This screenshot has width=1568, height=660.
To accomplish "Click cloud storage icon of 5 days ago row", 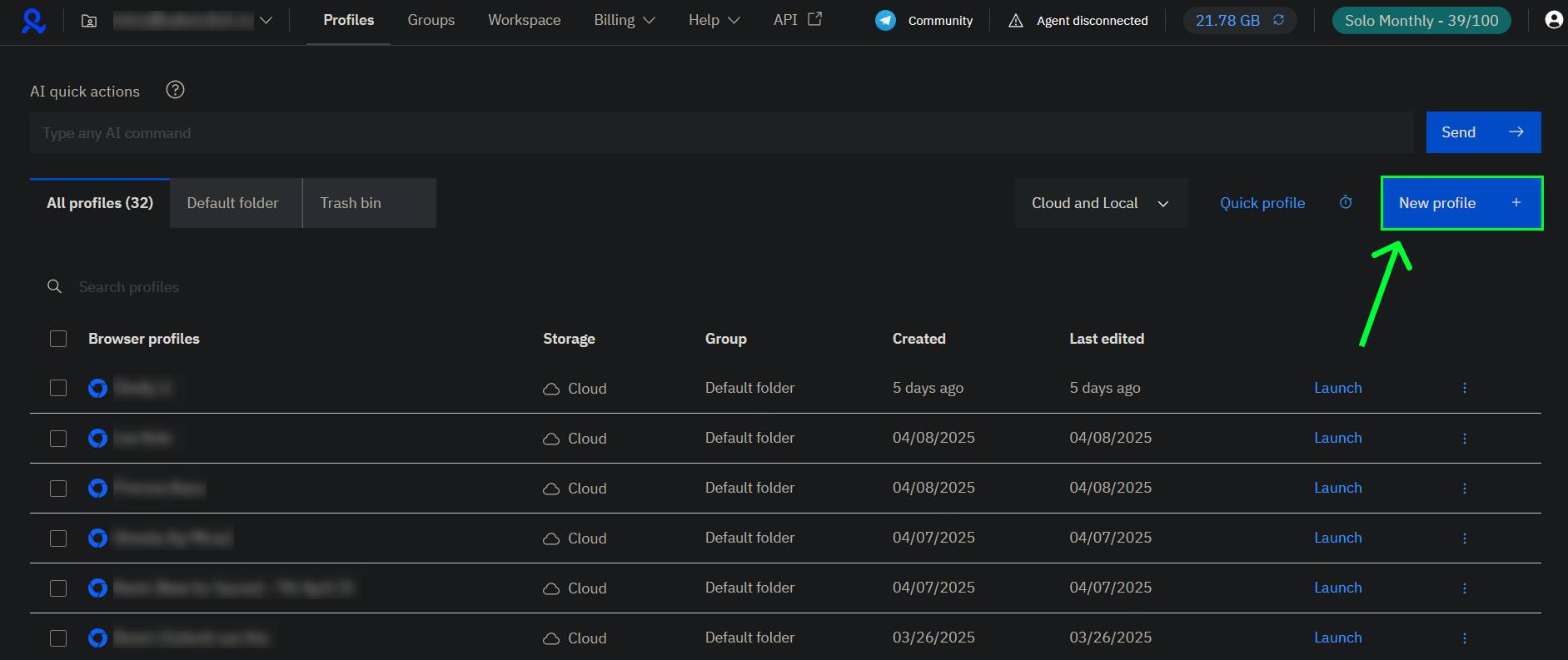I will click(551, 389).
